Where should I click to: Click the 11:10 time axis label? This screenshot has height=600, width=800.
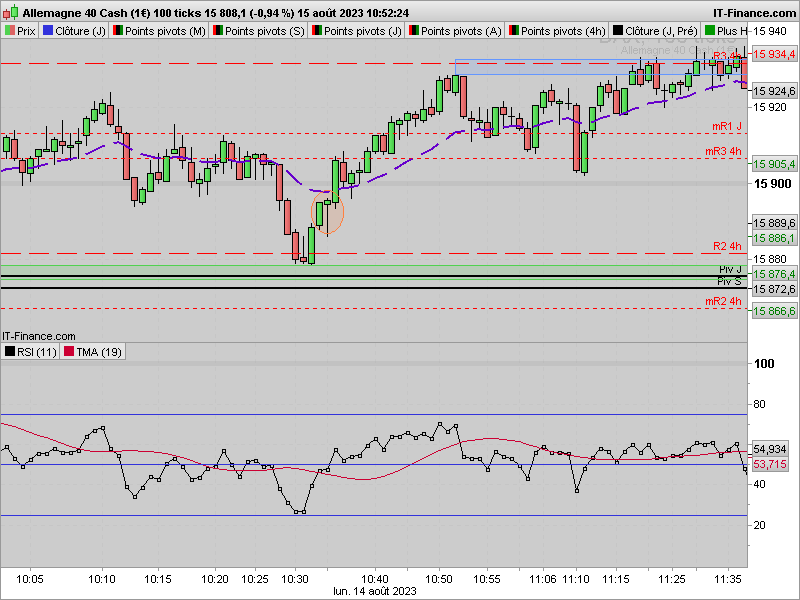(576, 579)
